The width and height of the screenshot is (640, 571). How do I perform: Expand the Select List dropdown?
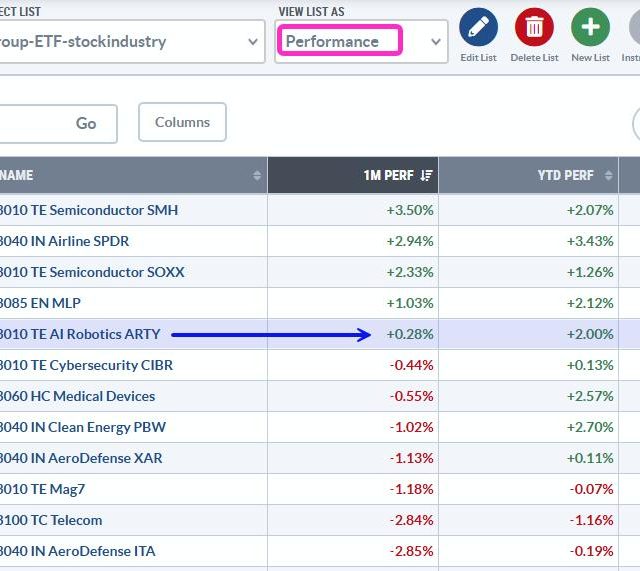click(x=130, y=42)
